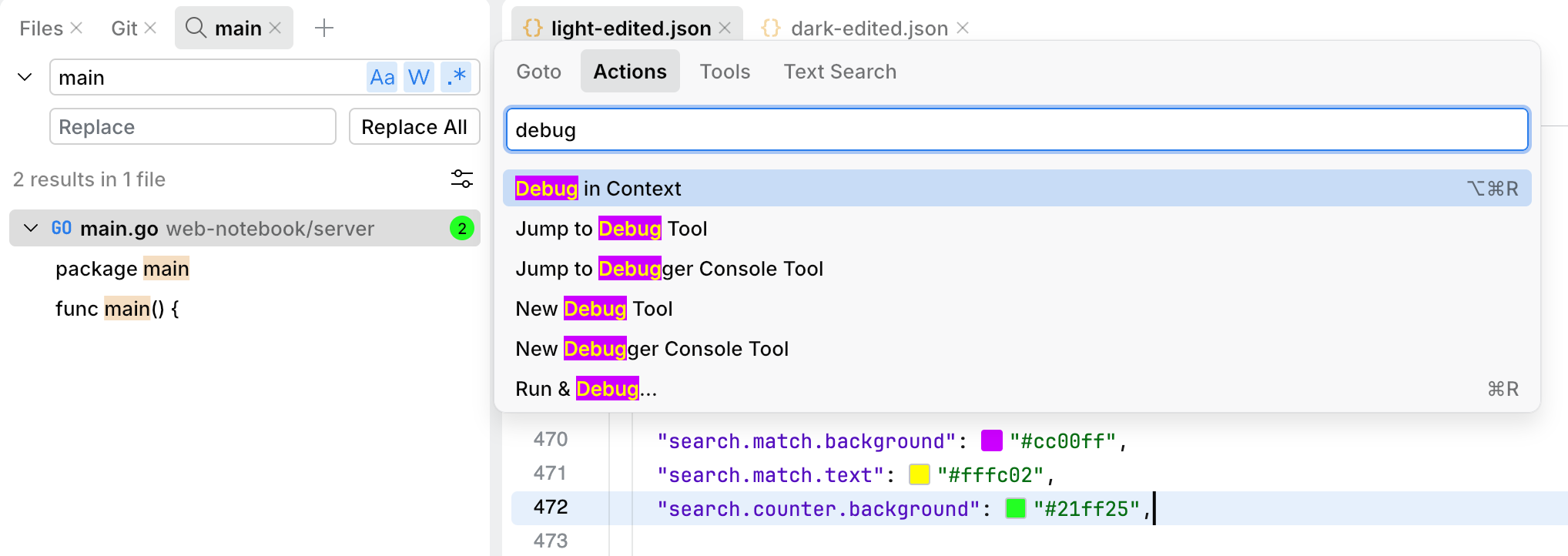Focus the Replace input field
Image resolution: width=1568 pixels, height=556 pixels.
pyautogui.click(x=193, y=127)
